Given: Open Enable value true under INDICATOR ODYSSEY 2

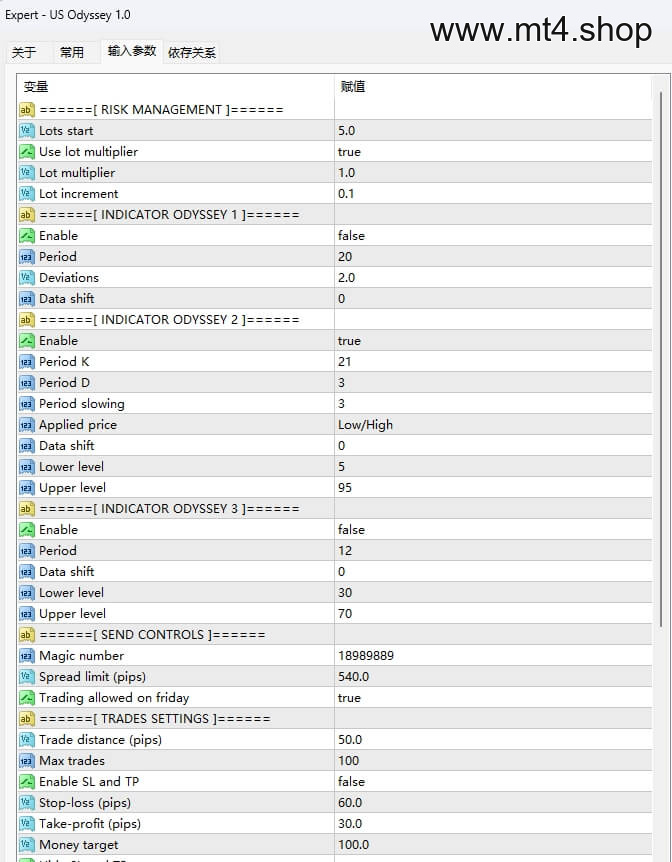Looking at the screenshot, I should [493, 341].
